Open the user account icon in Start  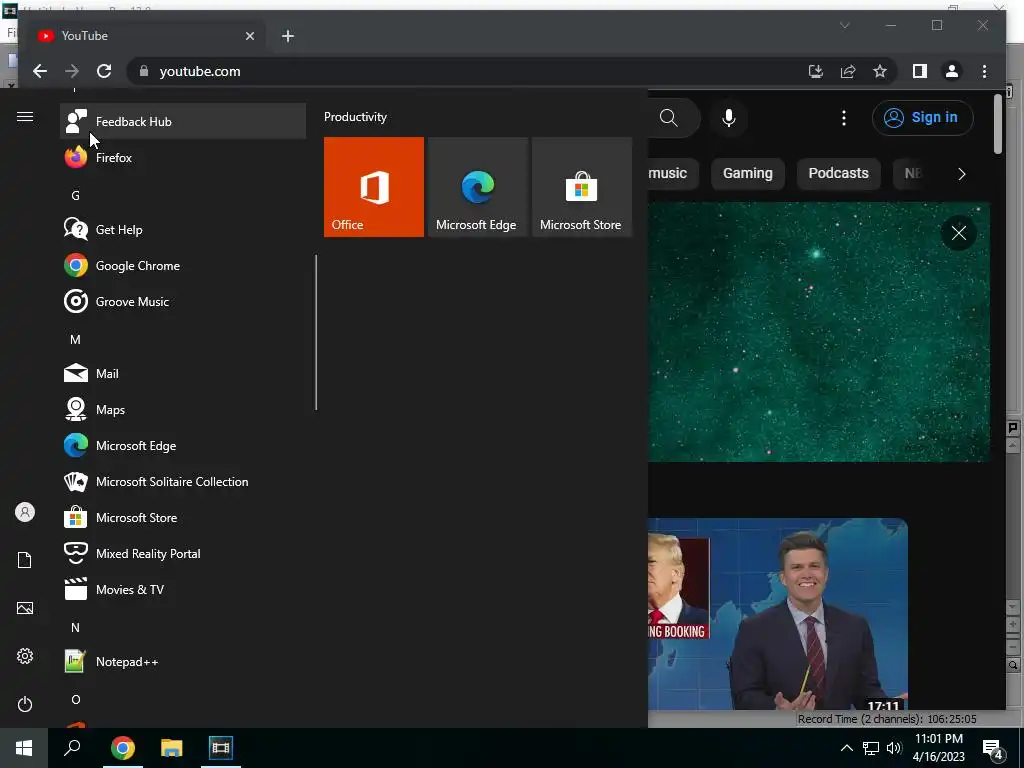[x=25, y=512]
